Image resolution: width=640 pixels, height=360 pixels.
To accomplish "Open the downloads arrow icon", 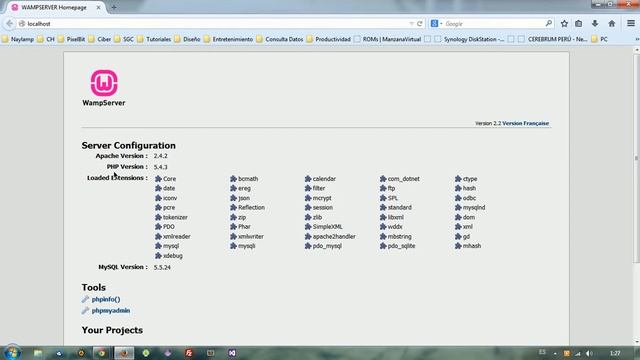I will (x=595, y=24).
